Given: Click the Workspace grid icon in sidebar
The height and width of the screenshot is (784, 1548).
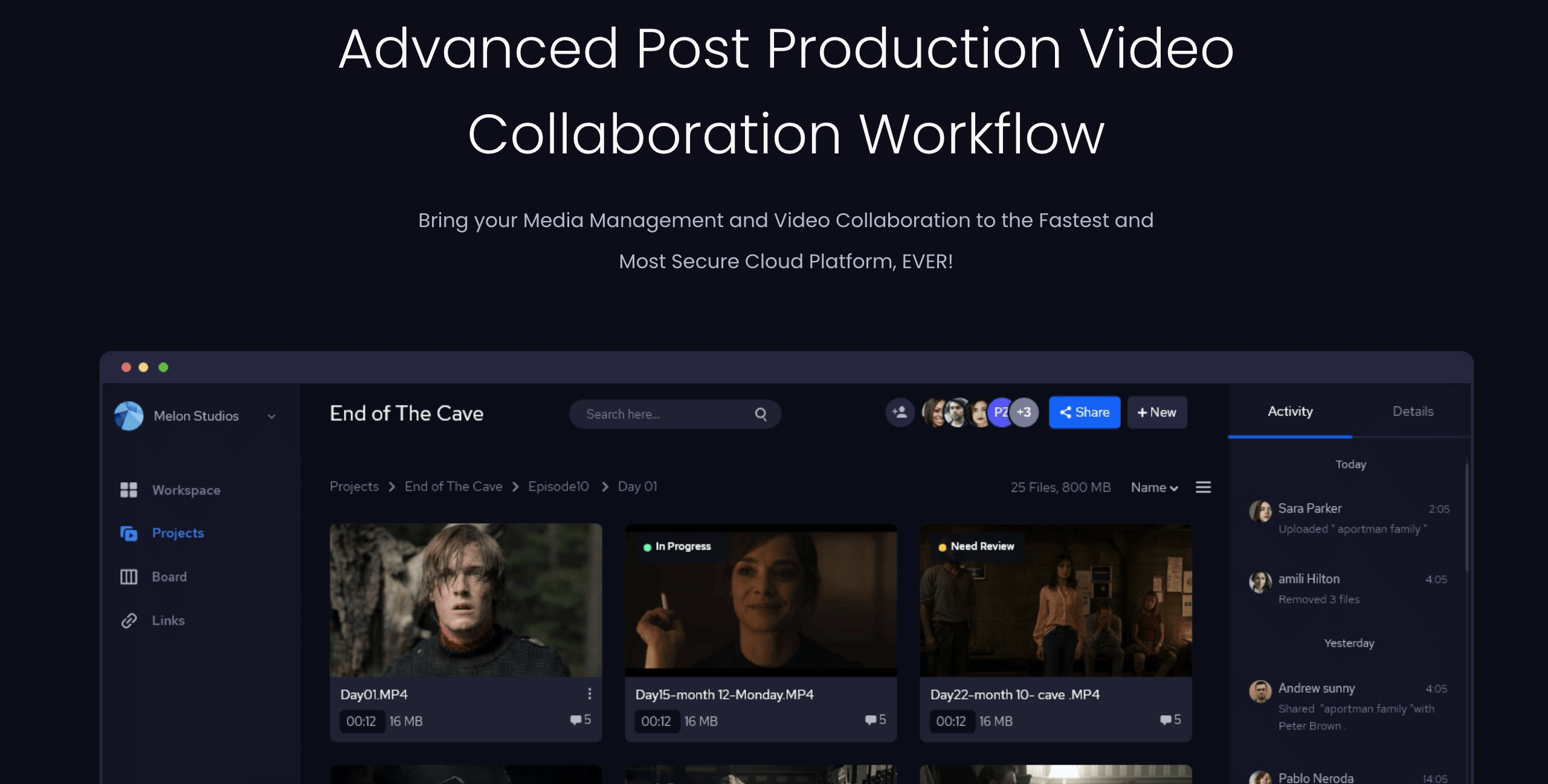Looking at the screenshot, I should tap(129, 490).
